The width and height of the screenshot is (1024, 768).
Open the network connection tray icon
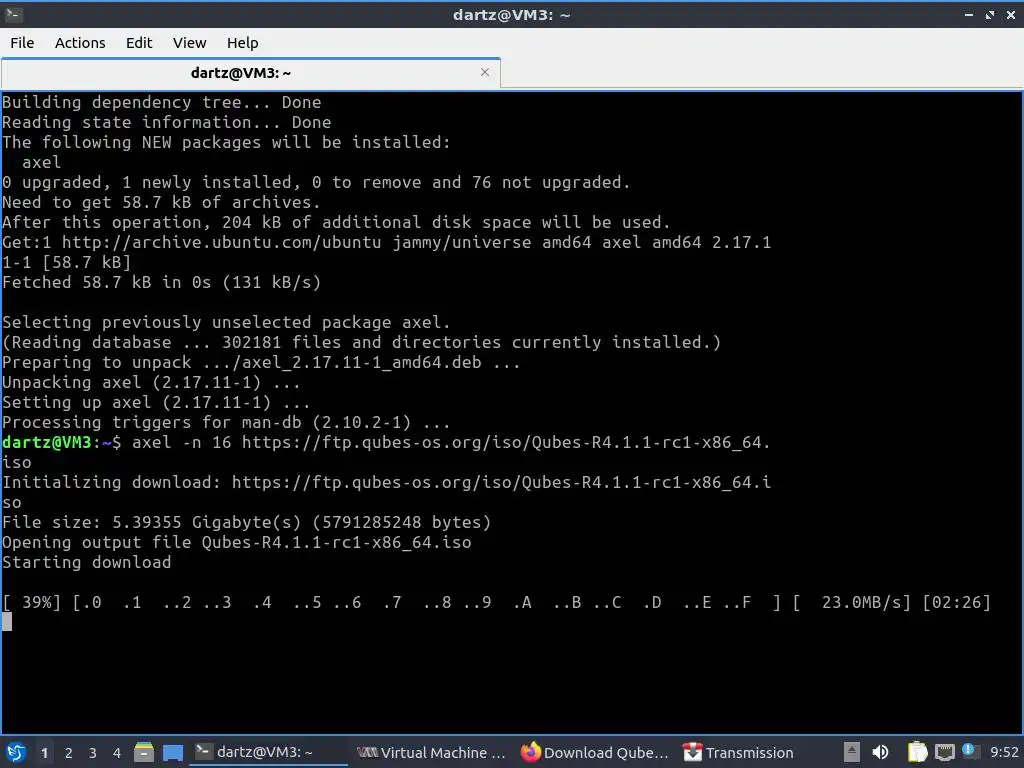944,753
